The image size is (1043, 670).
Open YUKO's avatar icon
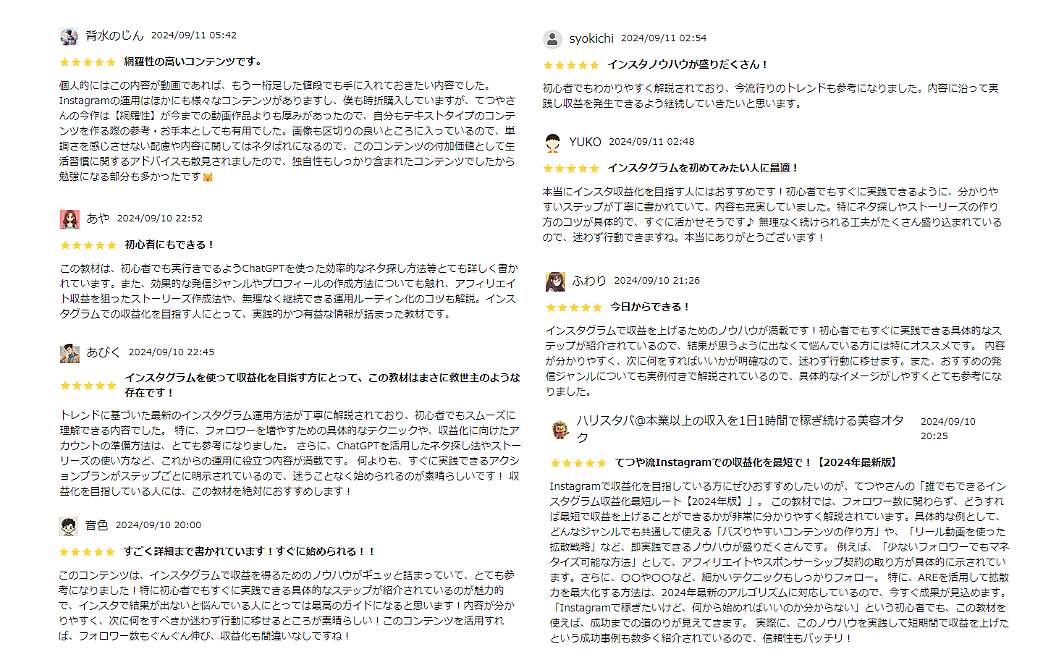click(x=553, y=142)
